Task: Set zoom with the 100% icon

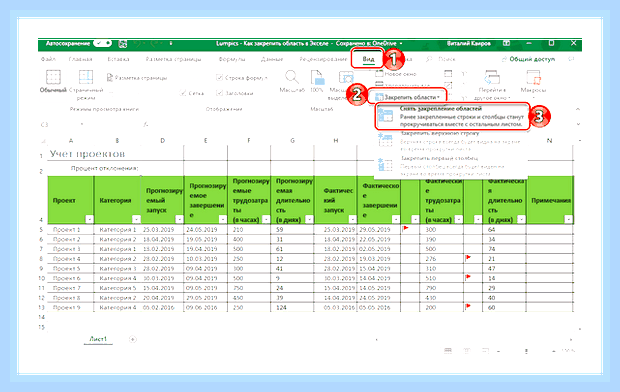Action: point(317,78)
